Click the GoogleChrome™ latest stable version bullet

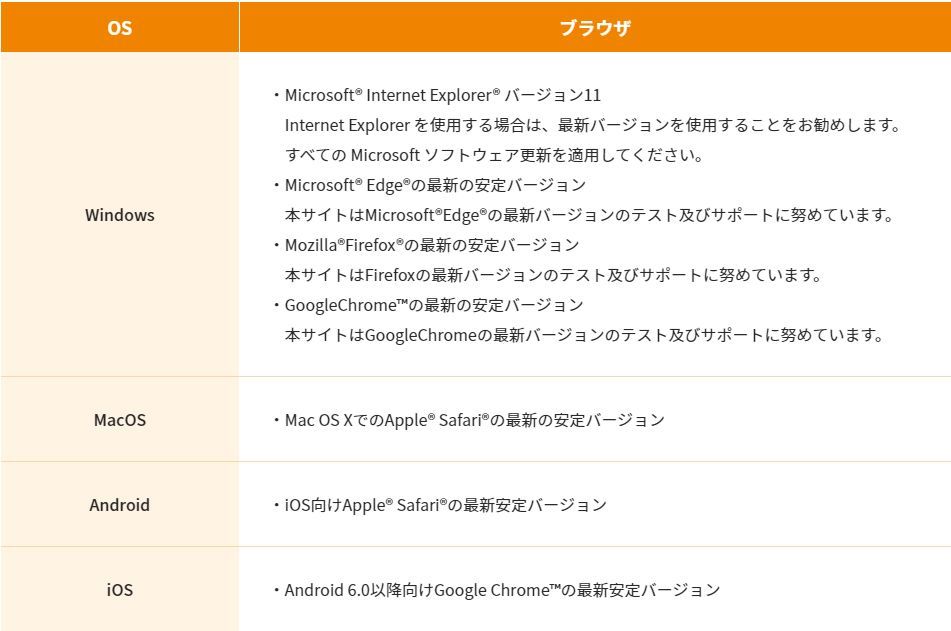point(434,305)
